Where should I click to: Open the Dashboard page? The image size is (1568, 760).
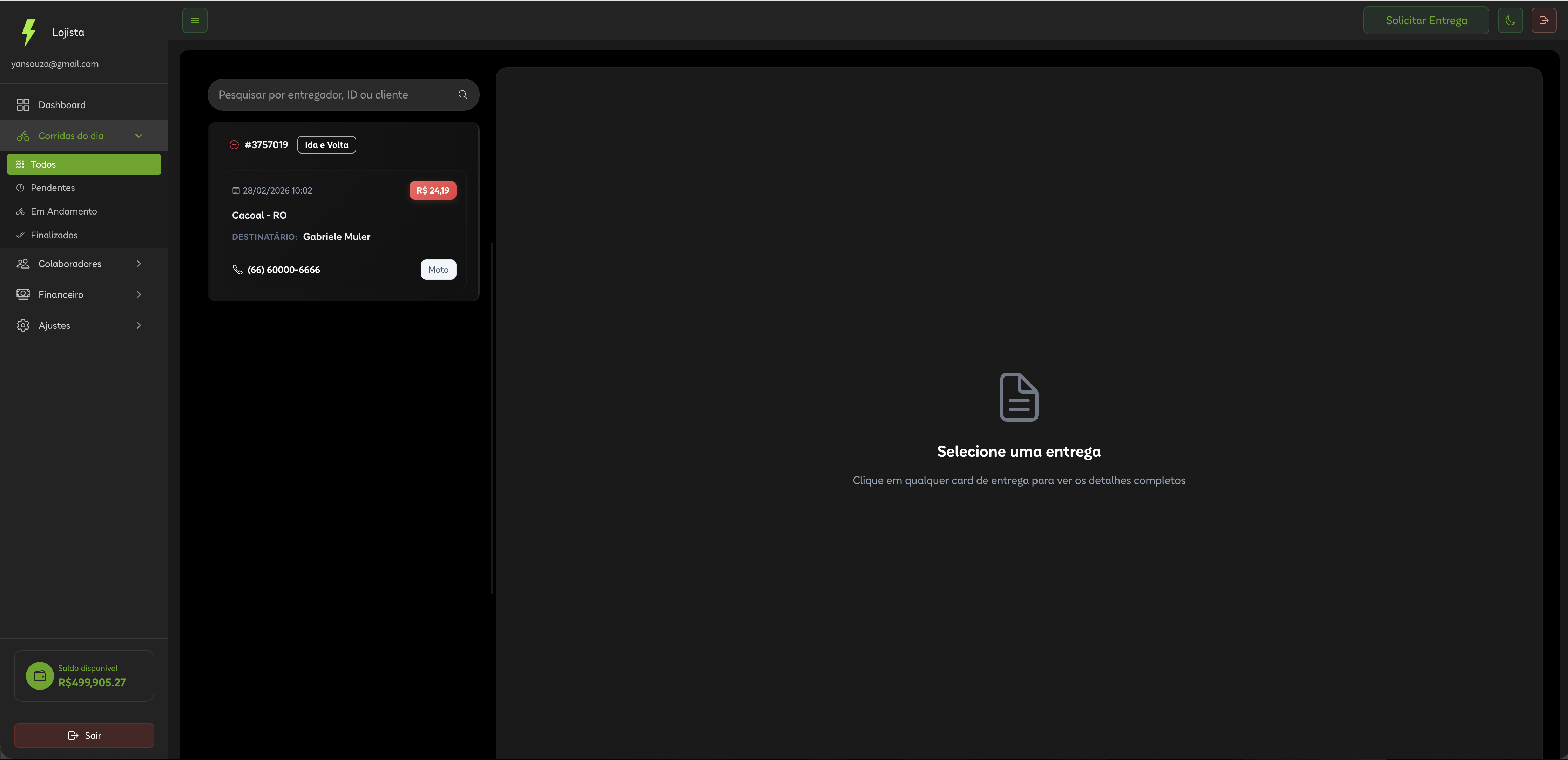[61, 105]
